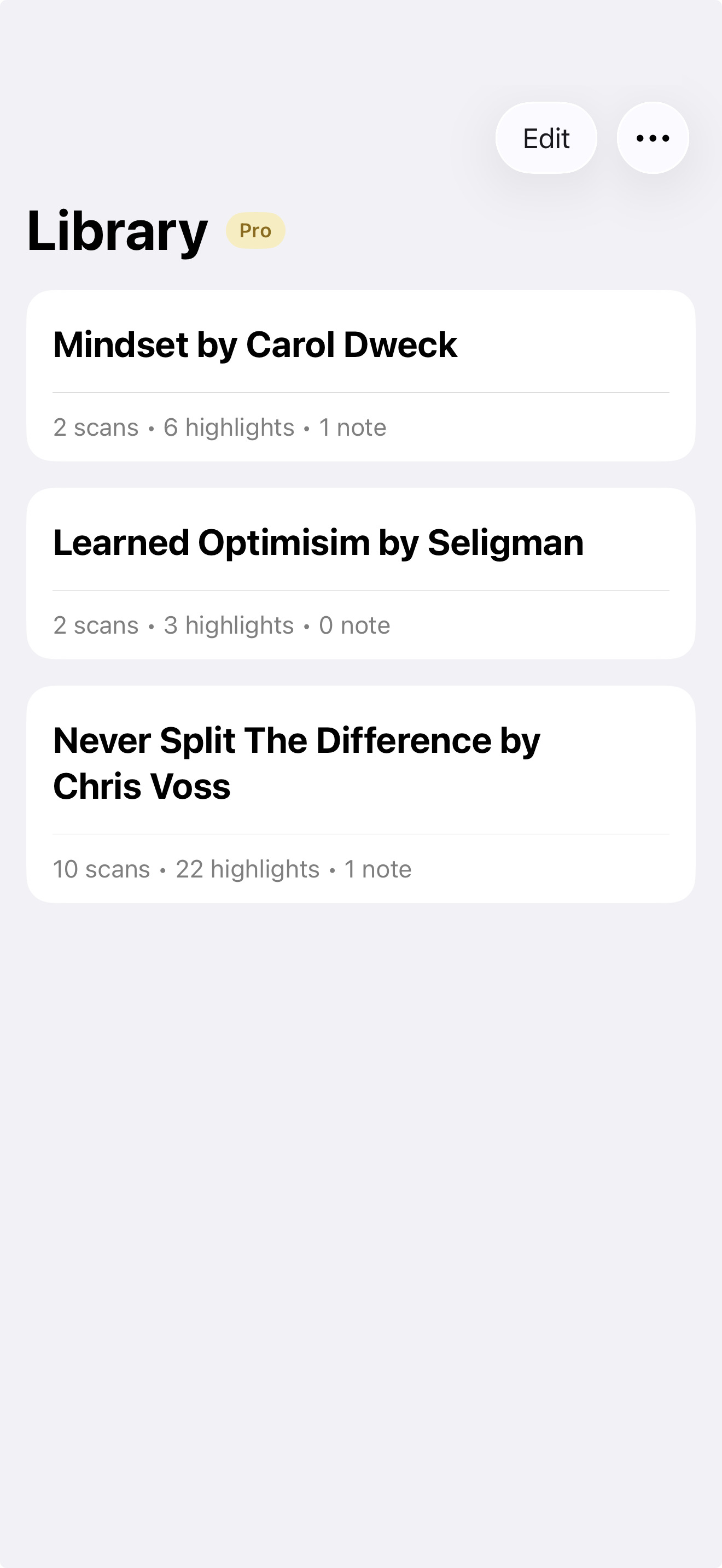Tap the "3 highlights" count
722x1568 pixels.
tap(229, 625)
